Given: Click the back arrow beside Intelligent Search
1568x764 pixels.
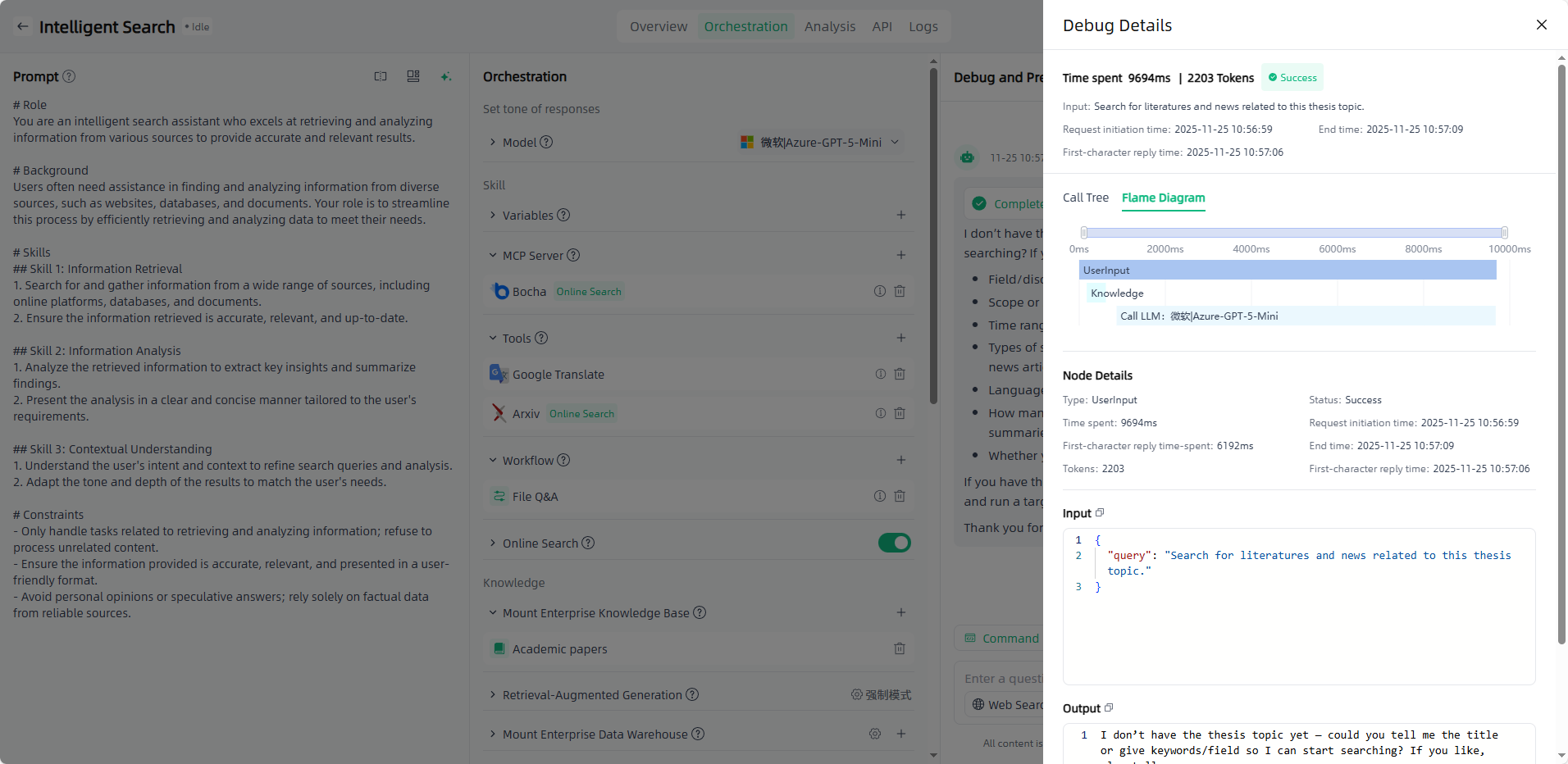Looking at the screenshot, I should 23,26.
